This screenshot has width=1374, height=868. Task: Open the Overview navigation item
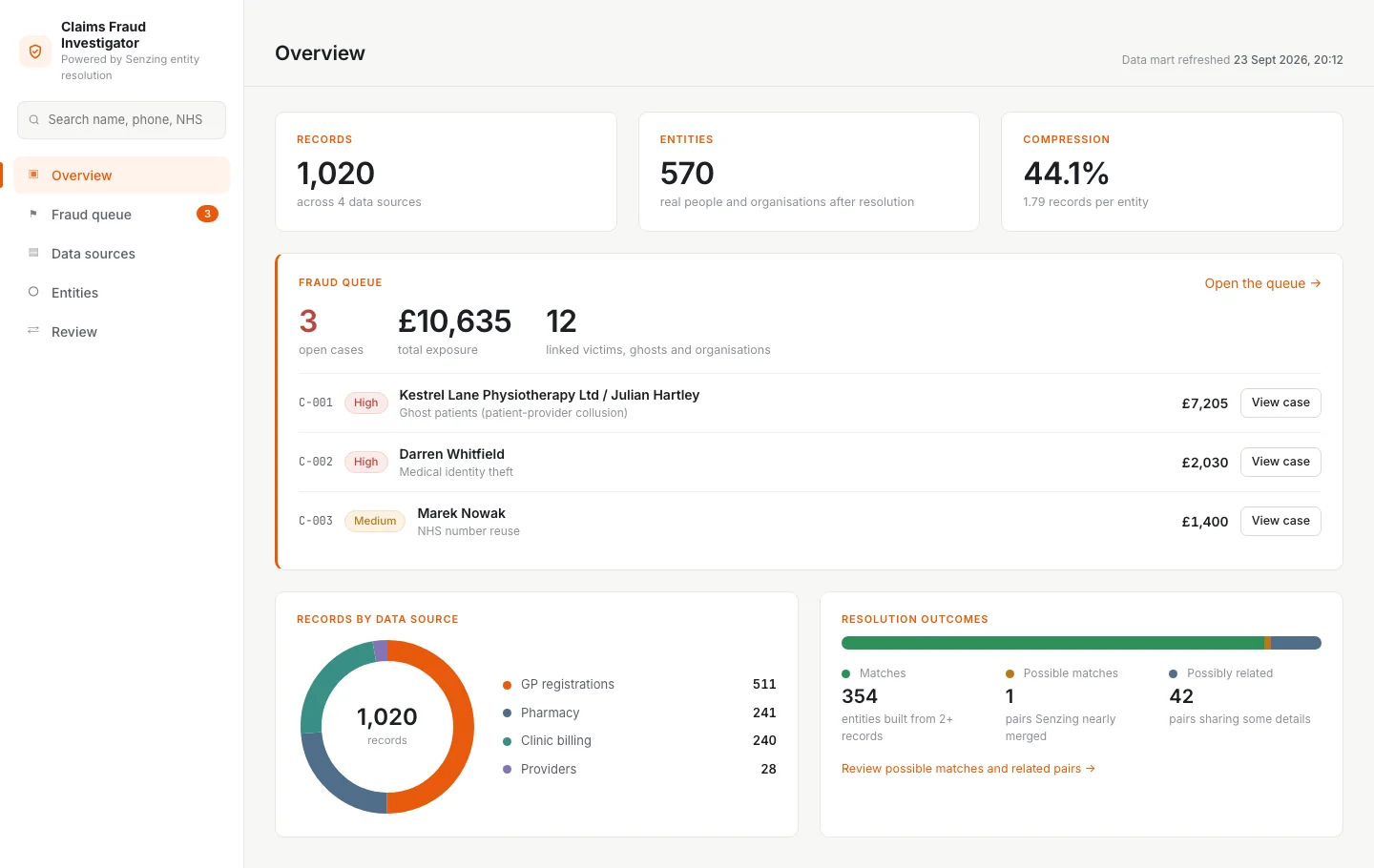(122, 176)
